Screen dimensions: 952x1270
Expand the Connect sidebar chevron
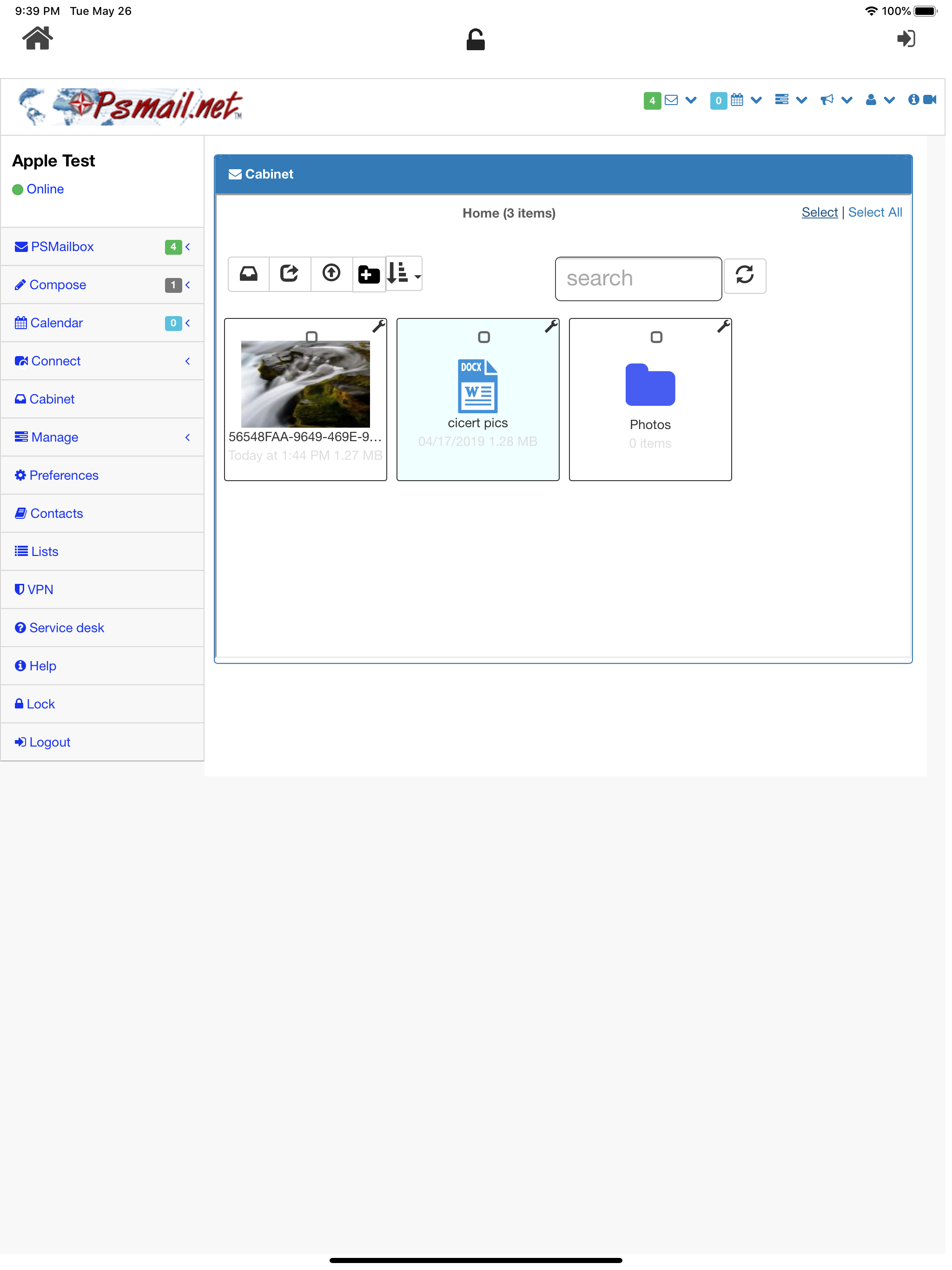coord(187,361)
